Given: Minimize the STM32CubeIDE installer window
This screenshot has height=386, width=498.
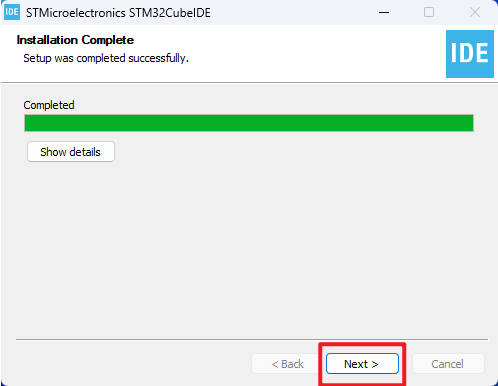Looking at the screenshot, I should click(384, 13).
